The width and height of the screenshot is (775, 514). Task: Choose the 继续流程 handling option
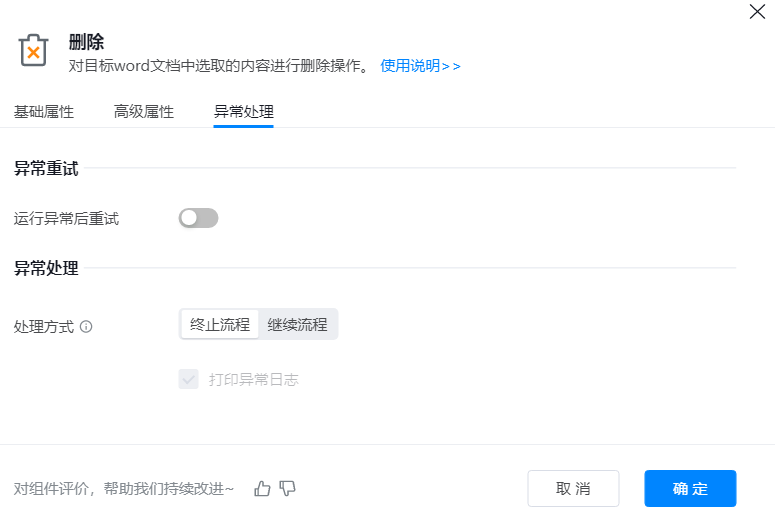point(298,325)
